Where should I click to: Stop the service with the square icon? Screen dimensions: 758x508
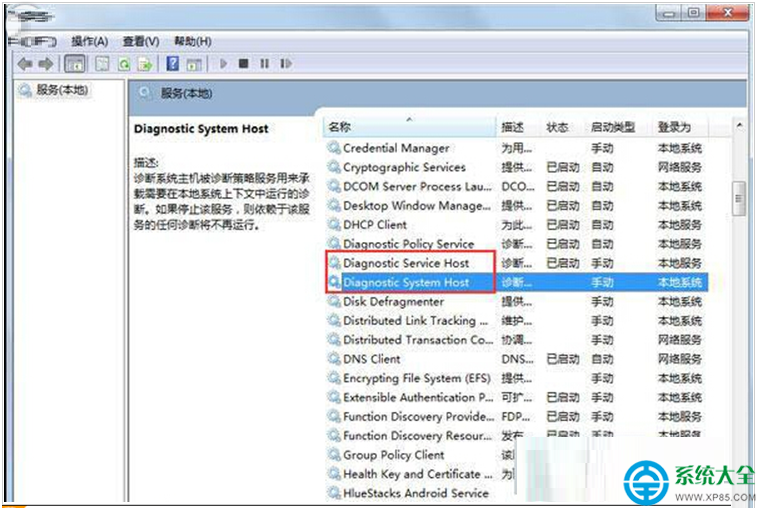pos(244,63)
